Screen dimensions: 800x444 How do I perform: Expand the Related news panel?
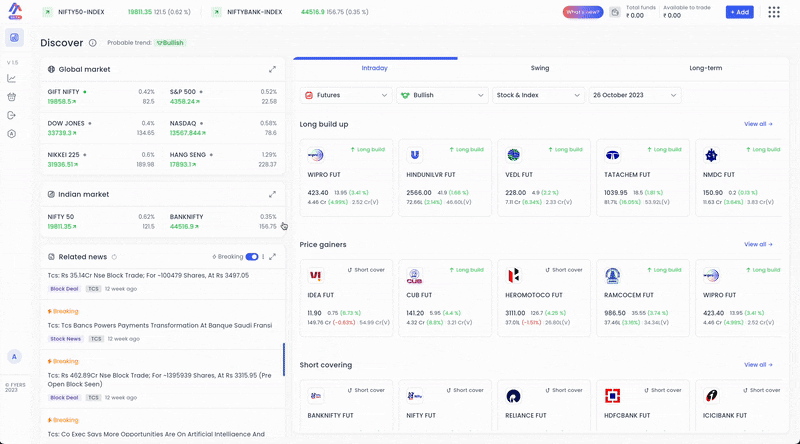[272, 257]
